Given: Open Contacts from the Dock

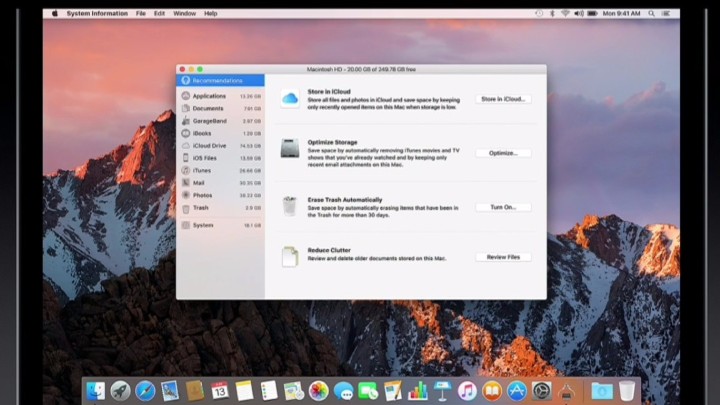Looking at the screenshot, I should point(195,391).
